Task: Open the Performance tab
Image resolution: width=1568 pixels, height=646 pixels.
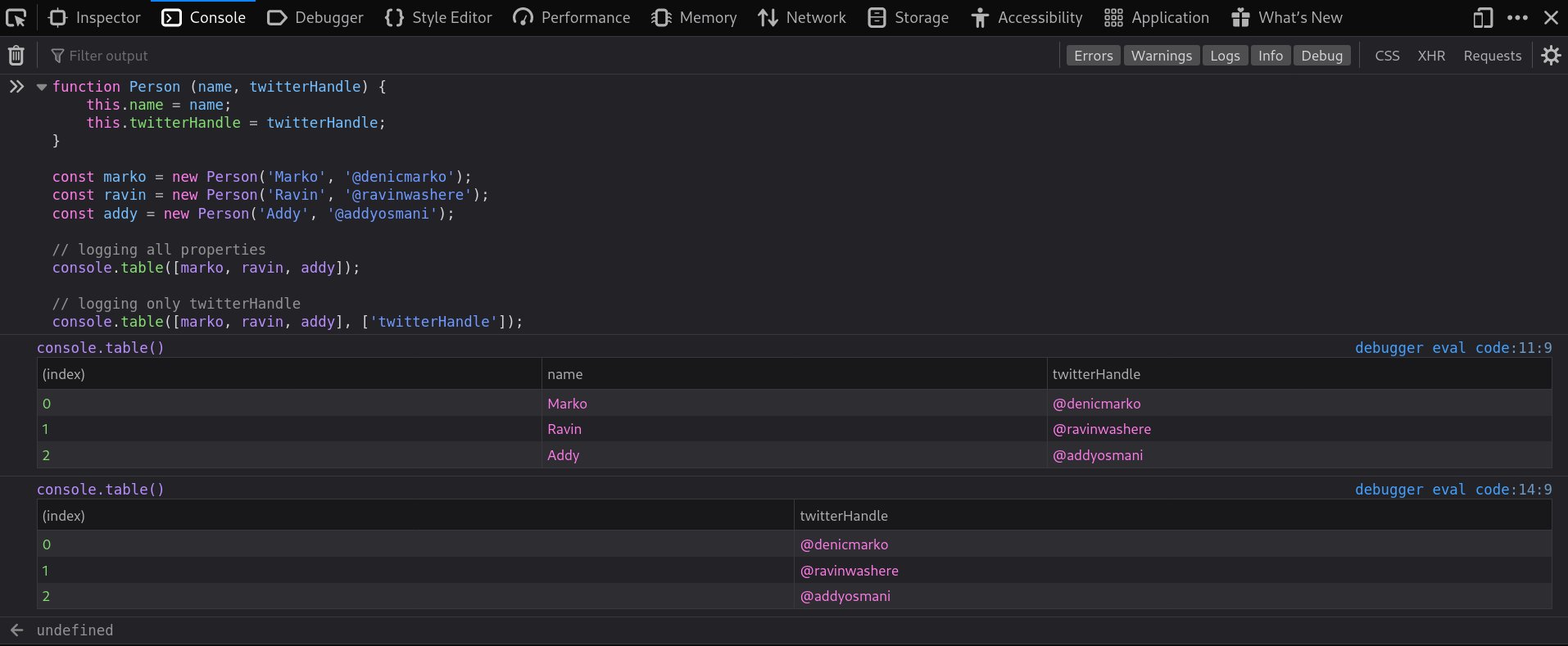Action: (x=572, y=17)
